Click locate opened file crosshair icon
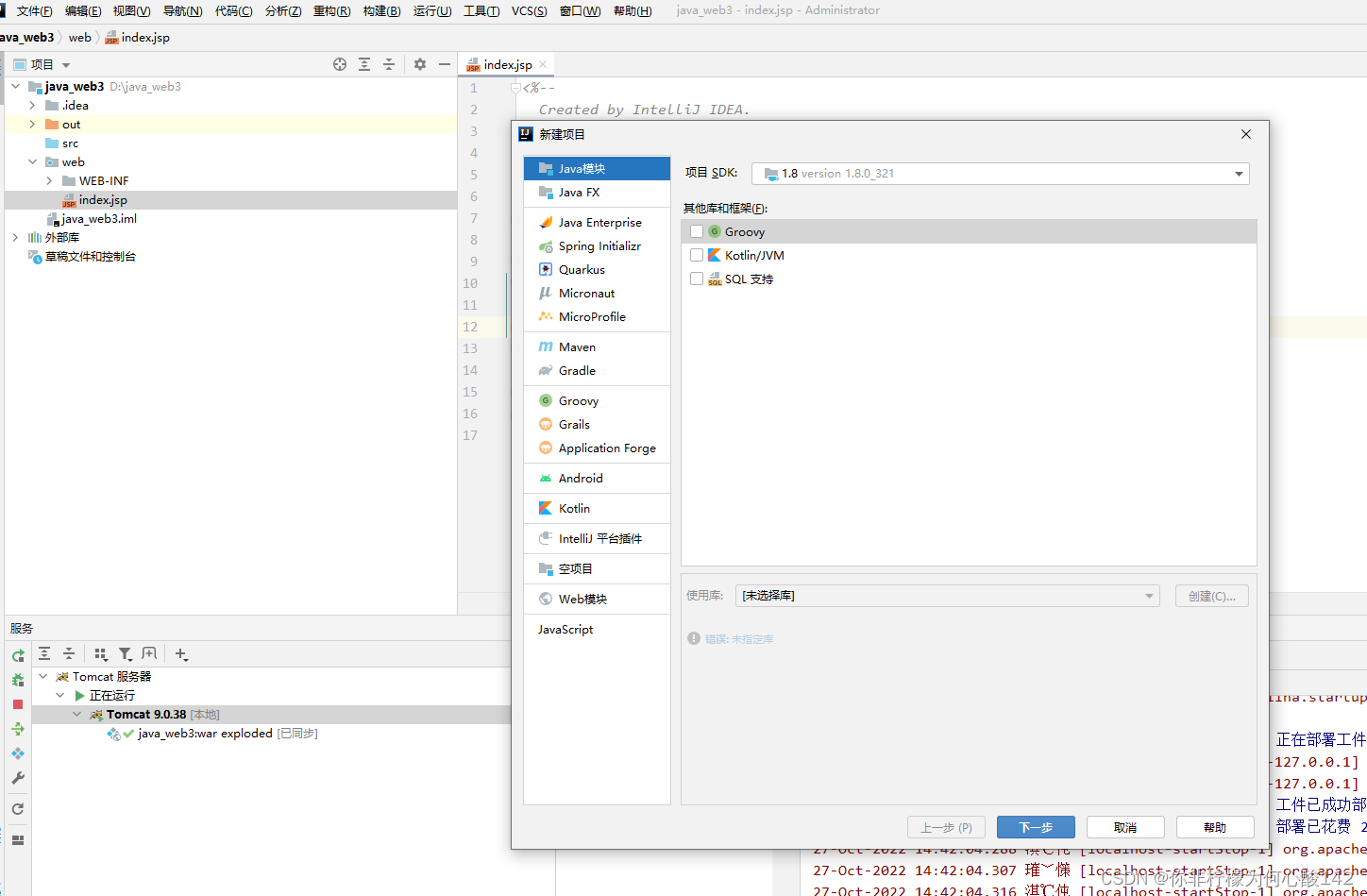 [x=340, y=64]
